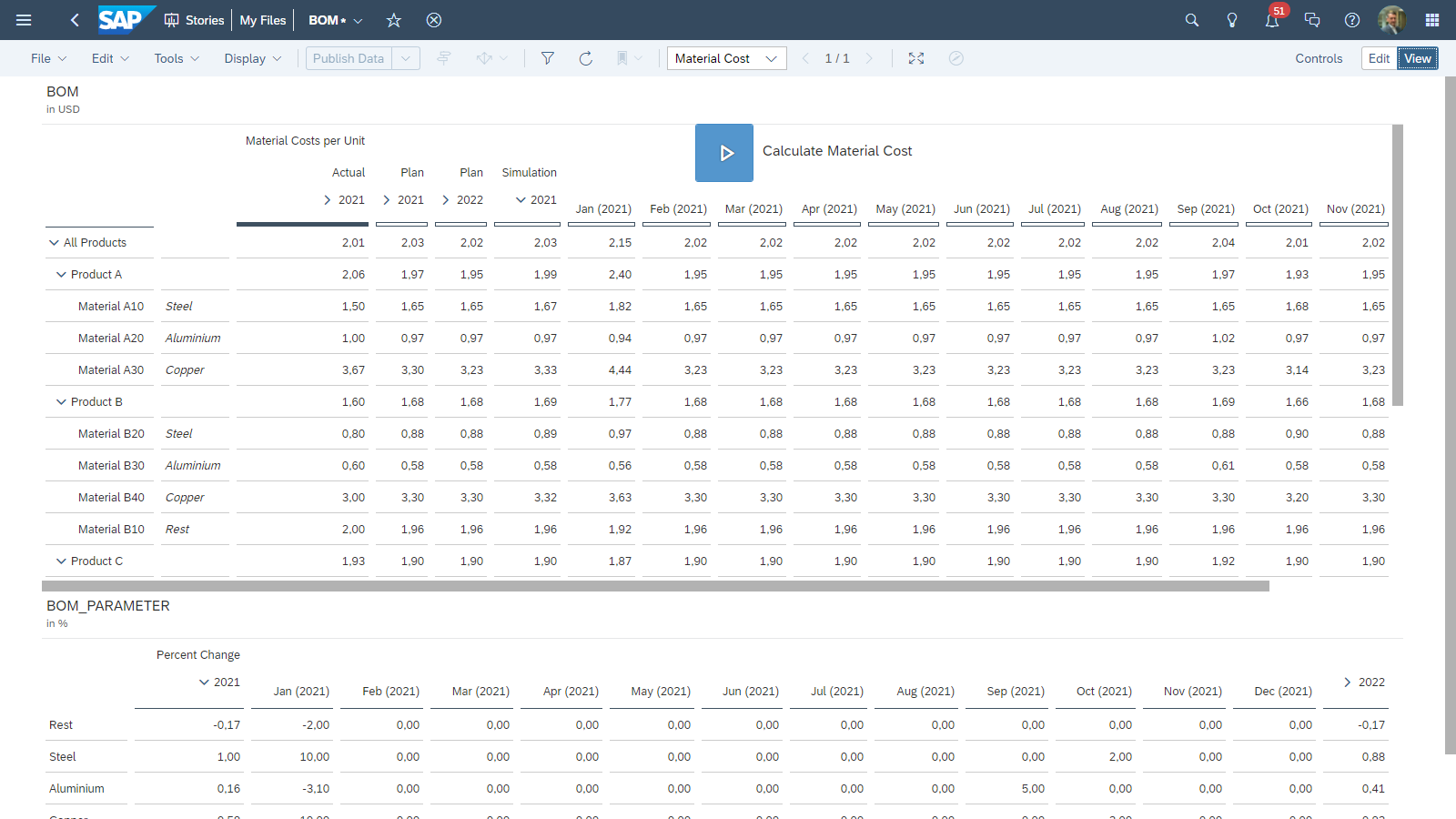Switch to Edit mode

tap(1378, 58)
